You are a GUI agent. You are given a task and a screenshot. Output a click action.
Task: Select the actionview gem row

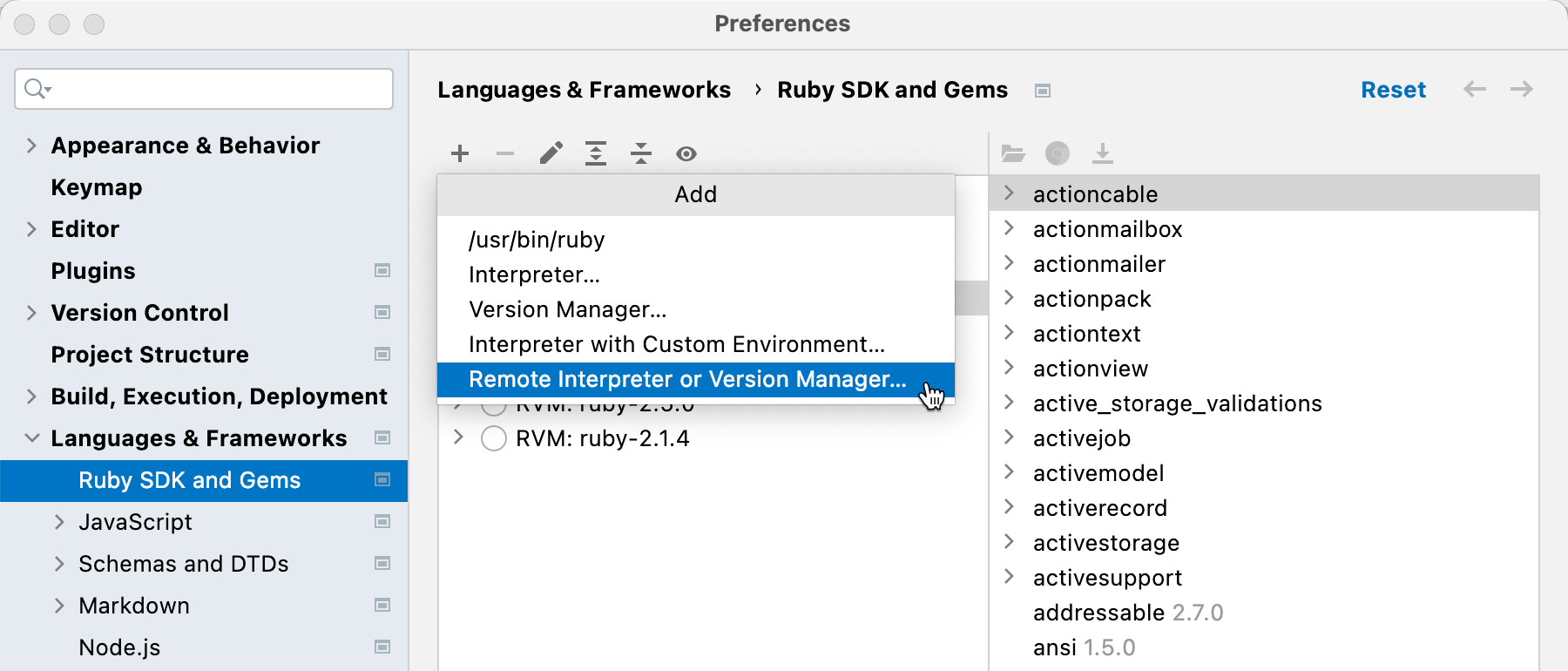tap(1264, 369)
